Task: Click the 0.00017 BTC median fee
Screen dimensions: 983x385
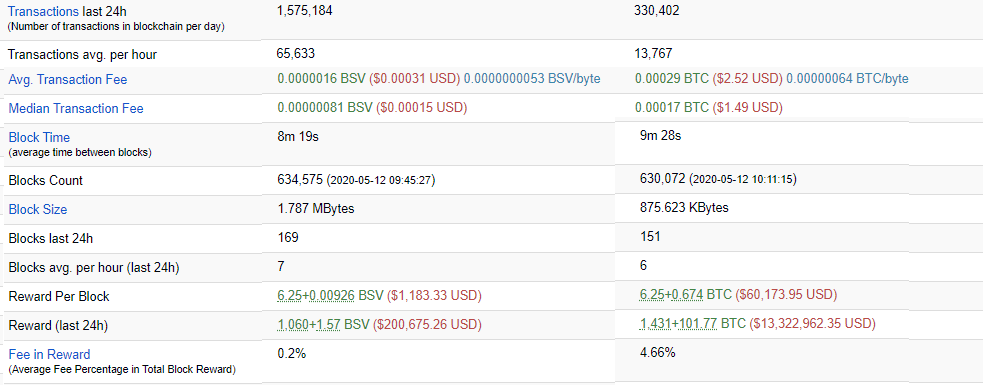Action: coord(671,108)
